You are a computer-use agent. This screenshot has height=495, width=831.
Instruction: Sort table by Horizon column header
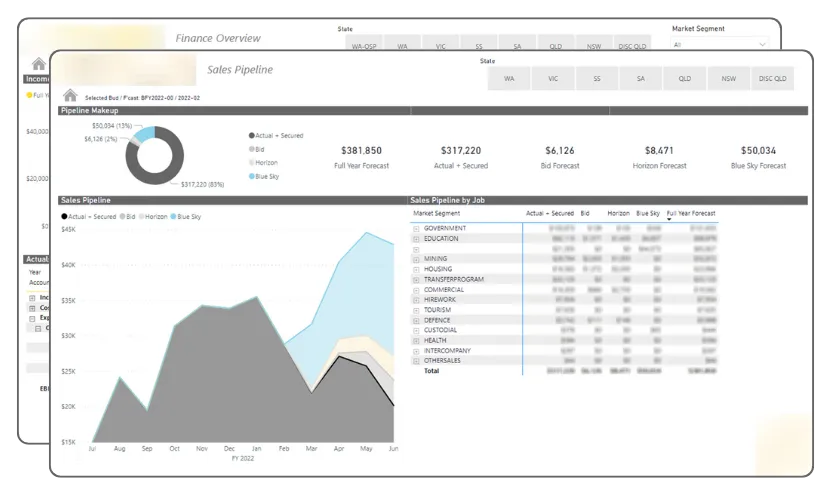click(618, 213)
